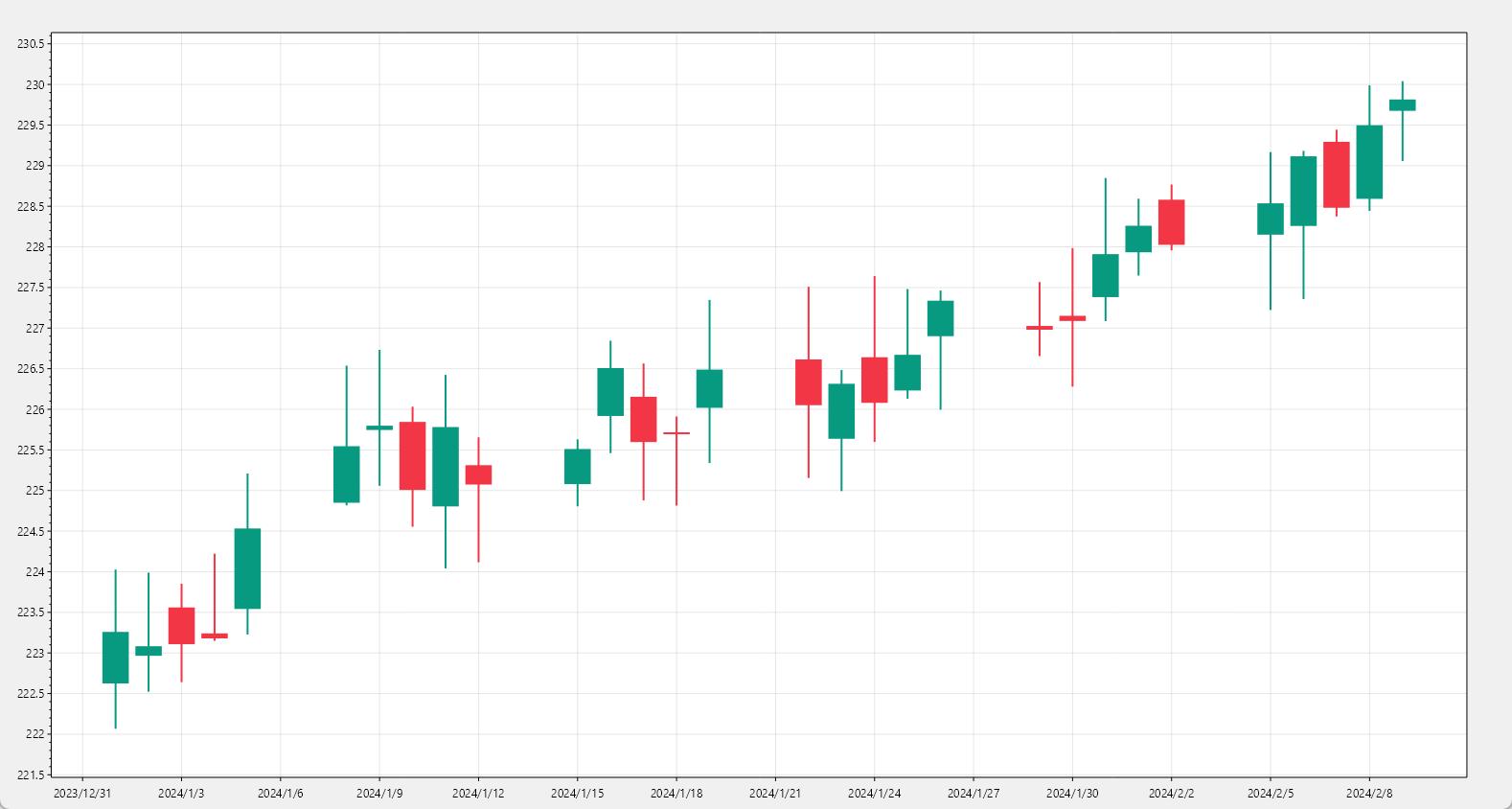Image resolution: width=1512 pixels, height=809 pixels.
Task: Click the 226 price level label
Action: 34,409
